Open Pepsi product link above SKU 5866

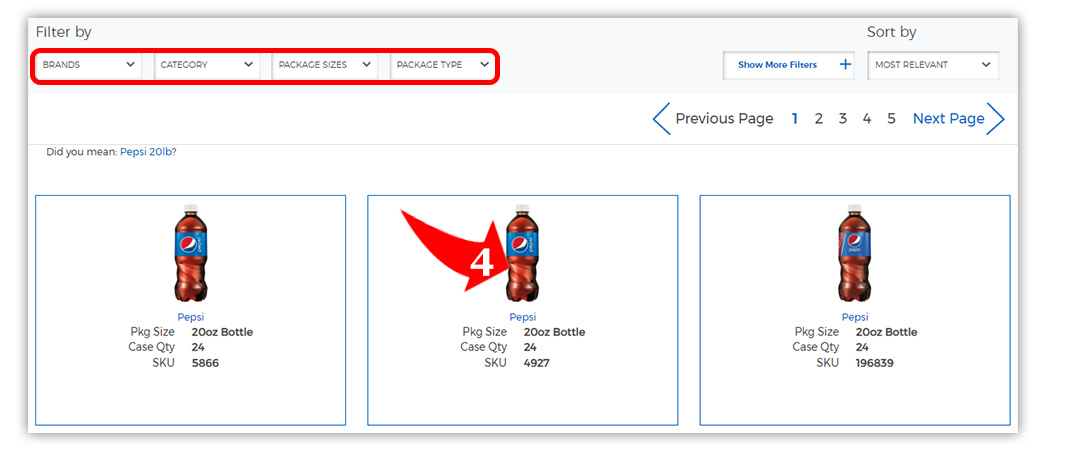tap(191, 317)
